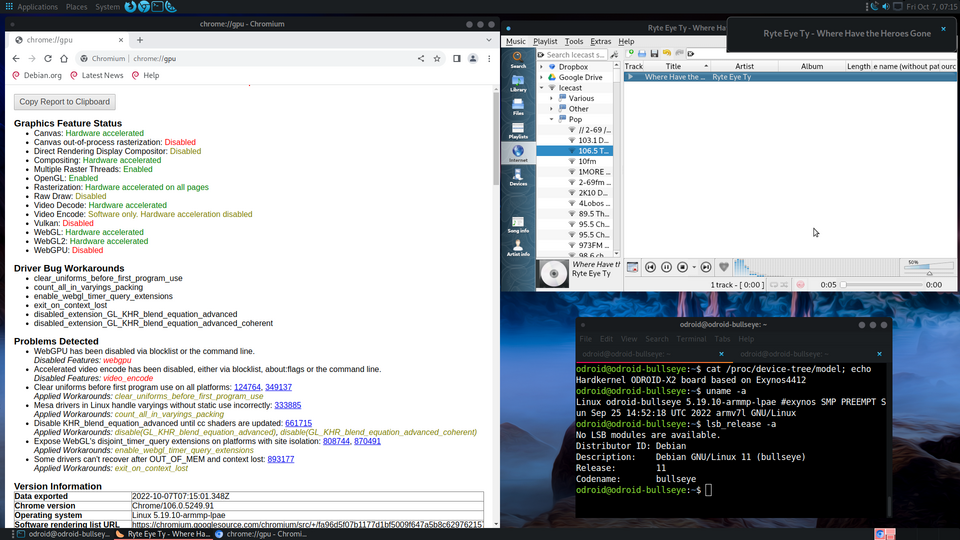The height and width of the screenshot is (540, 960).
Task: Open the Extras menu in Clementine
Action: [x=601, y=42]
